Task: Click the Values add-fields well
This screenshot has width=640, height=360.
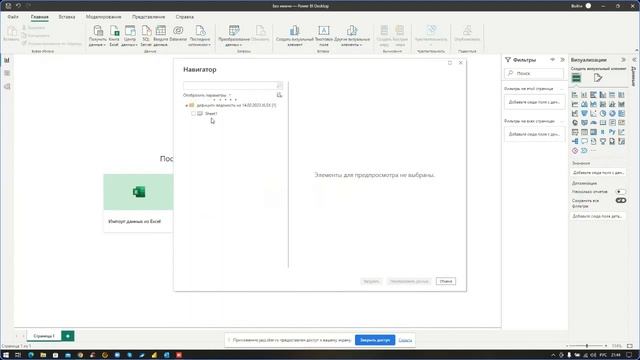Action: point(598,173)
